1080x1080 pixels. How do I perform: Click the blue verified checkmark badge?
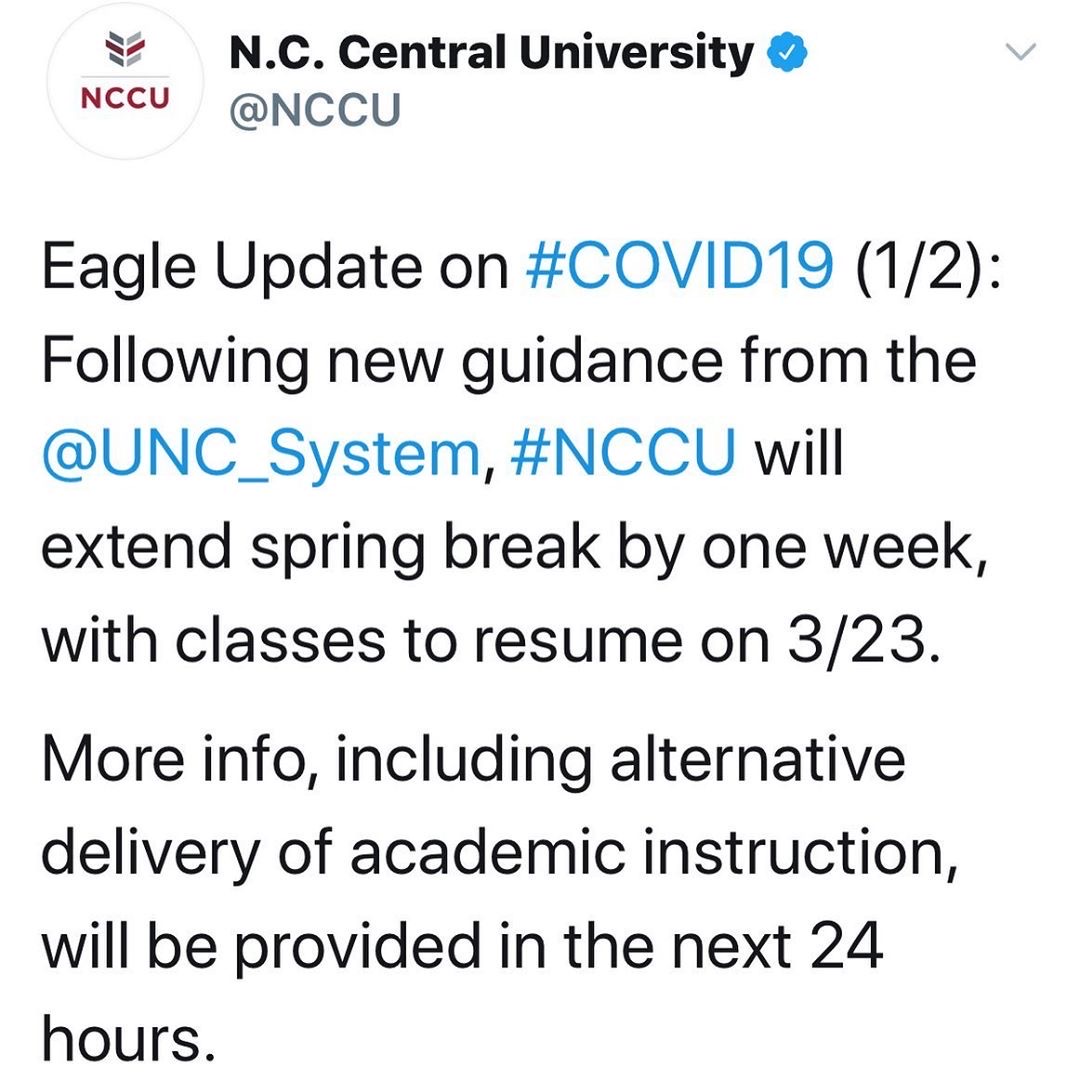click(786, 52)
